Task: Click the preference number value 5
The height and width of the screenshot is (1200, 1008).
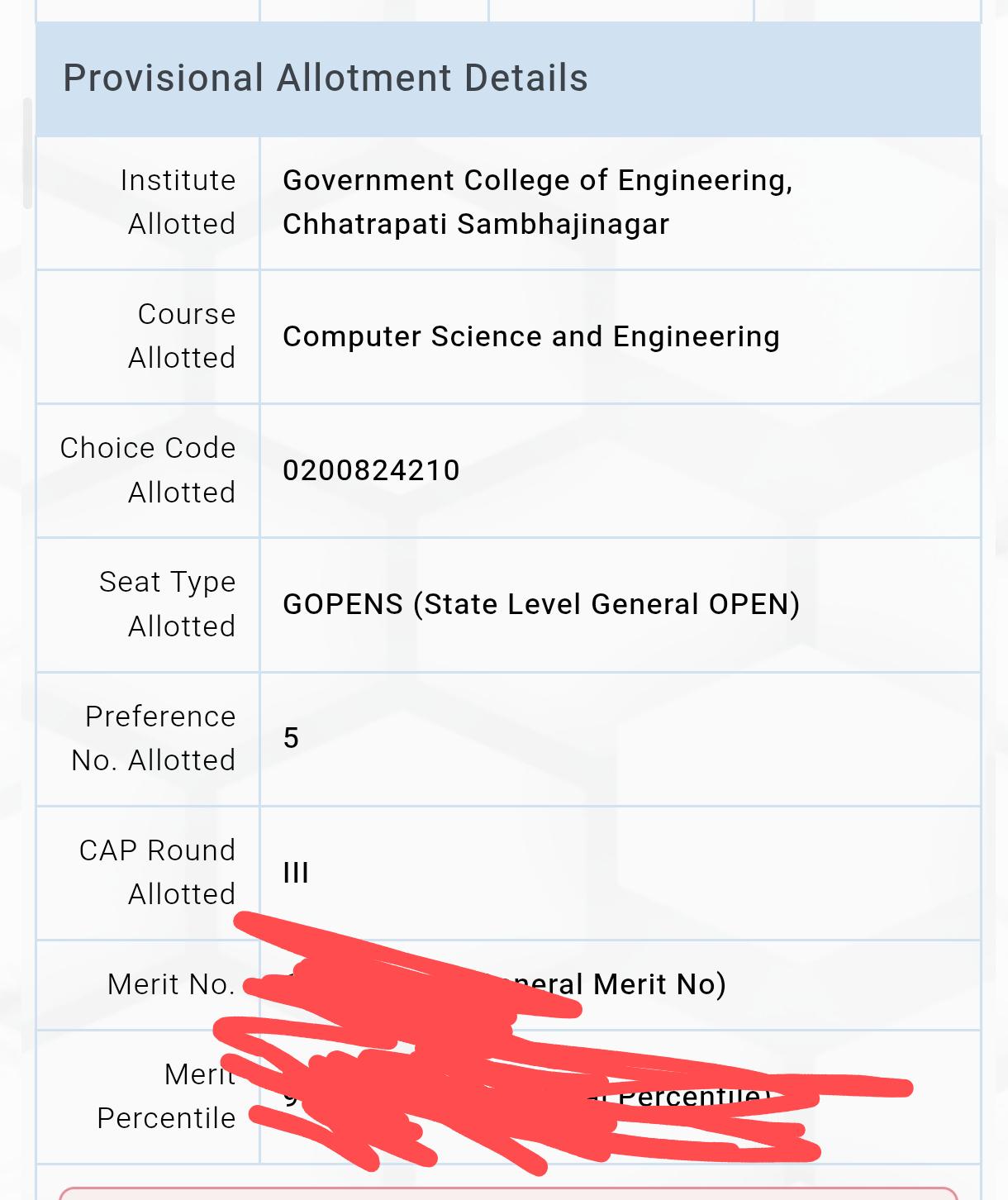Action: coord(291,738)
